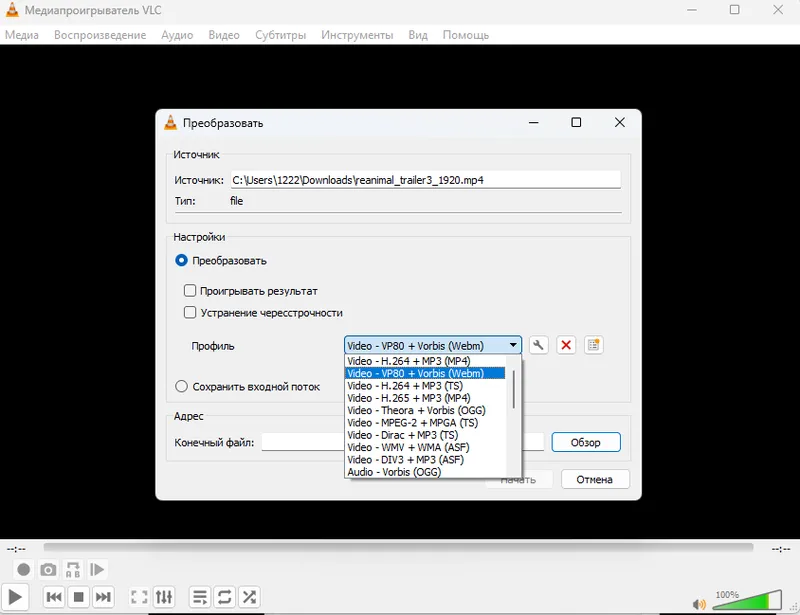The width and height of the screenshot is (800, 615).
Task: Open the Помощь menu
Action: tap(466, 35)
